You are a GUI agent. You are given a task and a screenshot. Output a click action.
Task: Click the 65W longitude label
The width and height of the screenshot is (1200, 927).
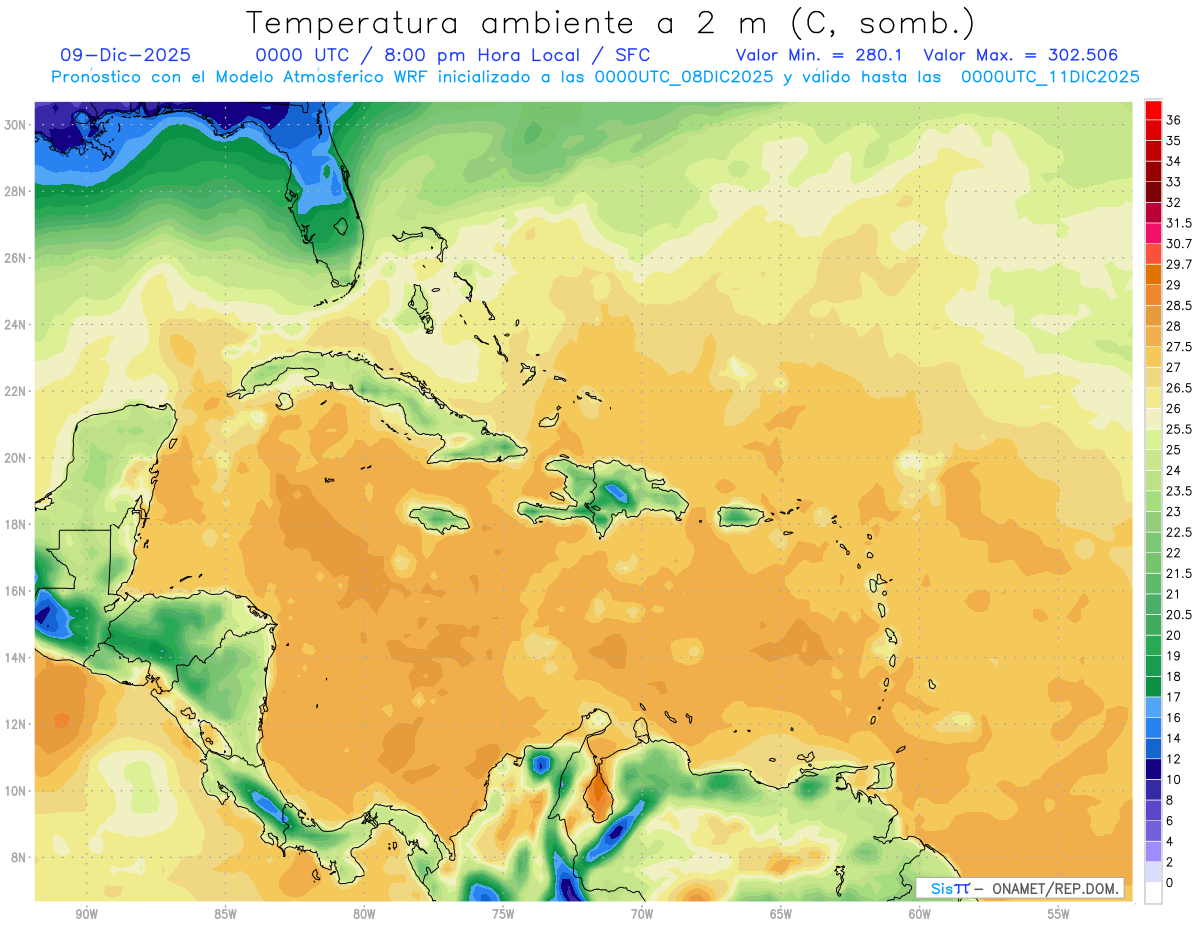pyautogui.click(x=781, y=914)
